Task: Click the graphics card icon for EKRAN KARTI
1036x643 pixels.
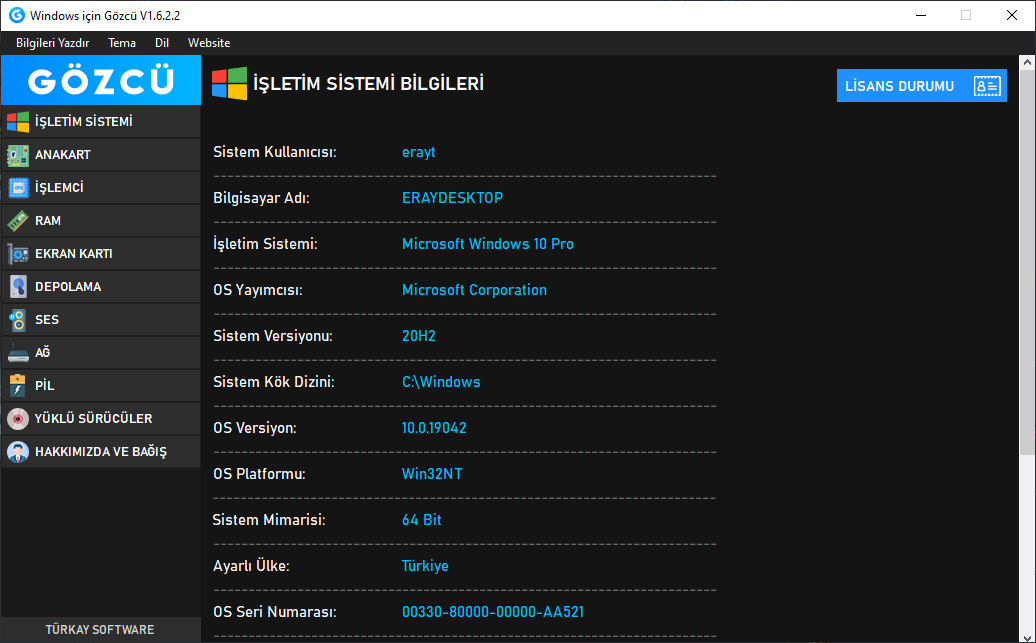Action: 18,254
